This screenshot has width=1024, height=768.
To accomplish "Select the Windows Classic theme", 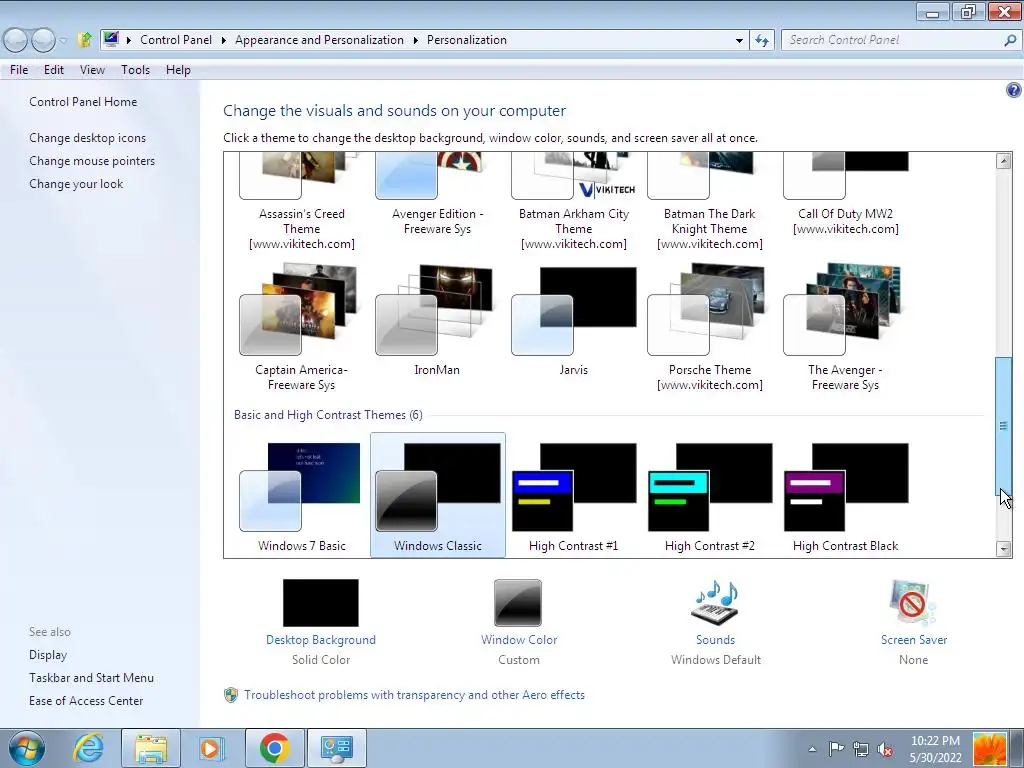I will coord(438,496).
